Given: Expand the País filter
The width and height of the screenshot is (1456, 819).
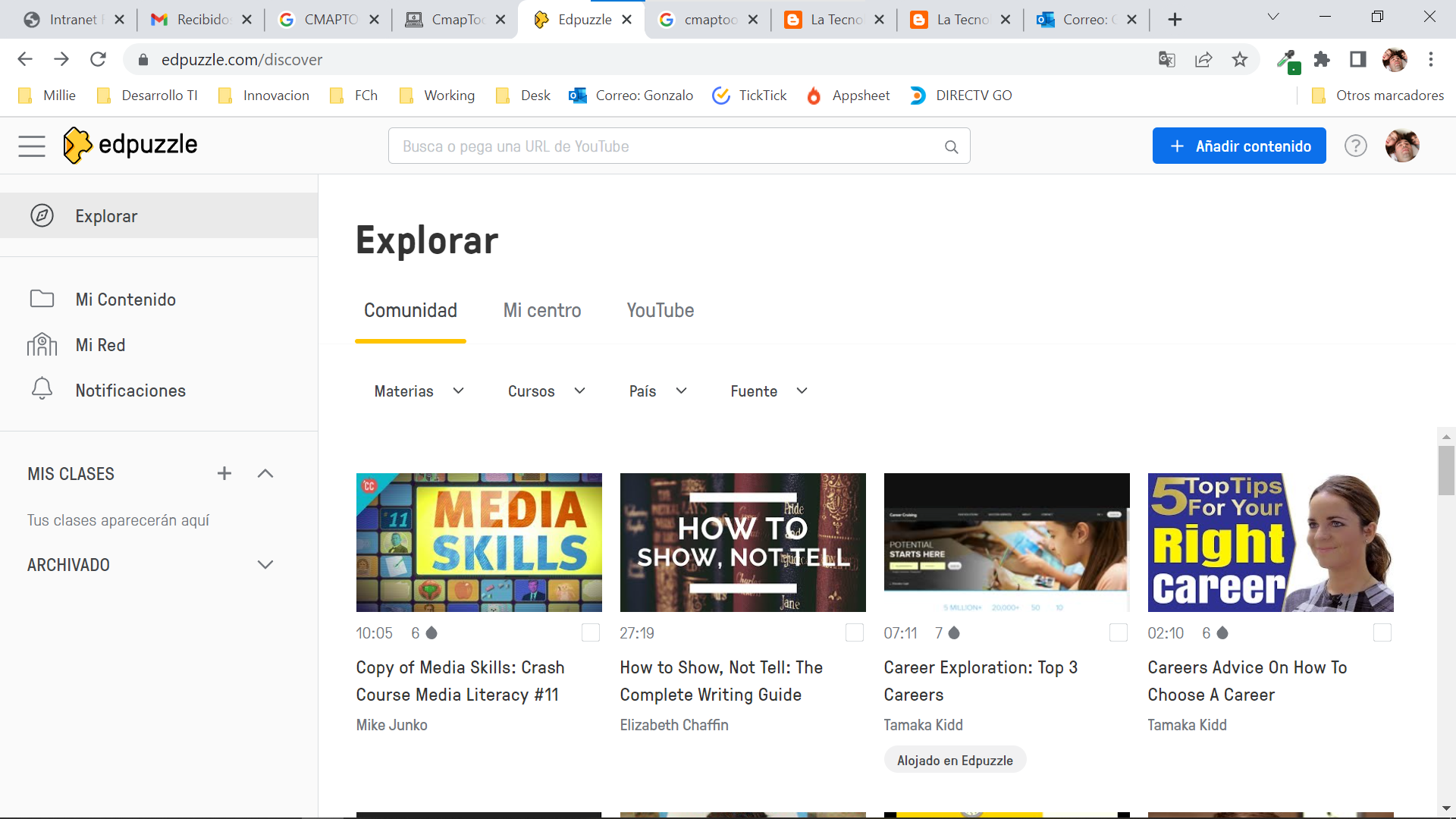Looking at the screenshot, I should point(657,391).
